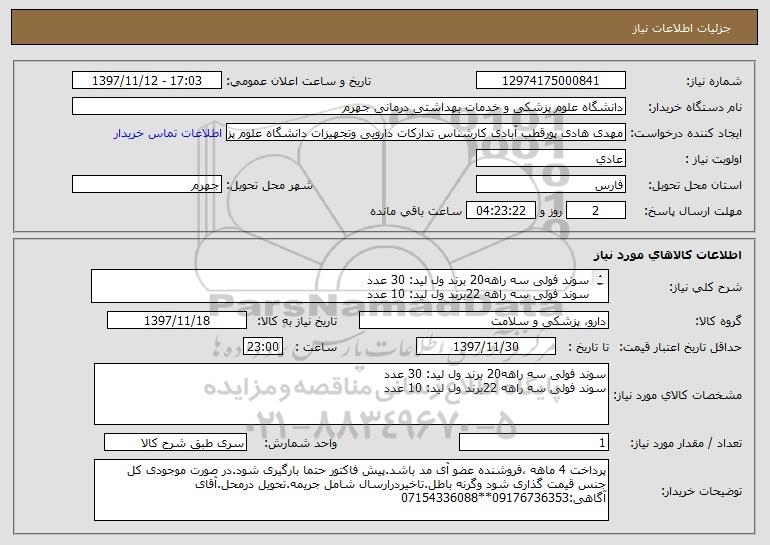Click the goods group field دارو، پزشکی و سلامت

(x=484, y=320)
